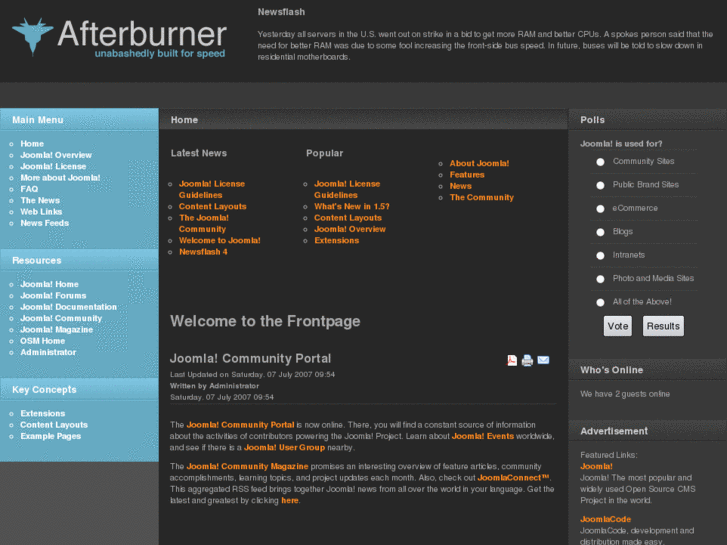Submit the poll with the Vote button
Screen dimensions: 727x545
coord(618,326)
